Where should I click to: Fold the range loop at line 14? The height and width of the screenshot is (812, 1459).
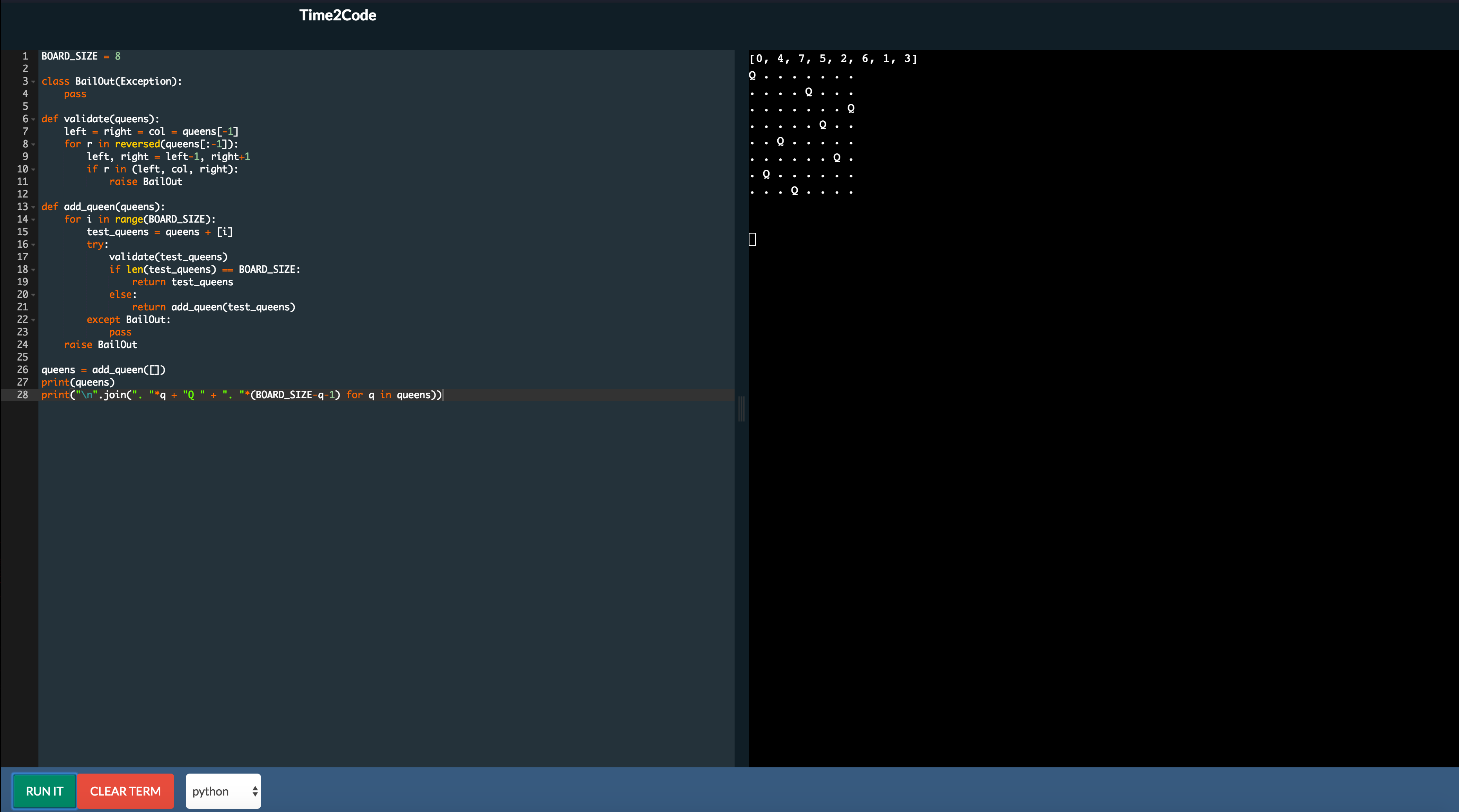pyautogui.click(x=33, y=220)
